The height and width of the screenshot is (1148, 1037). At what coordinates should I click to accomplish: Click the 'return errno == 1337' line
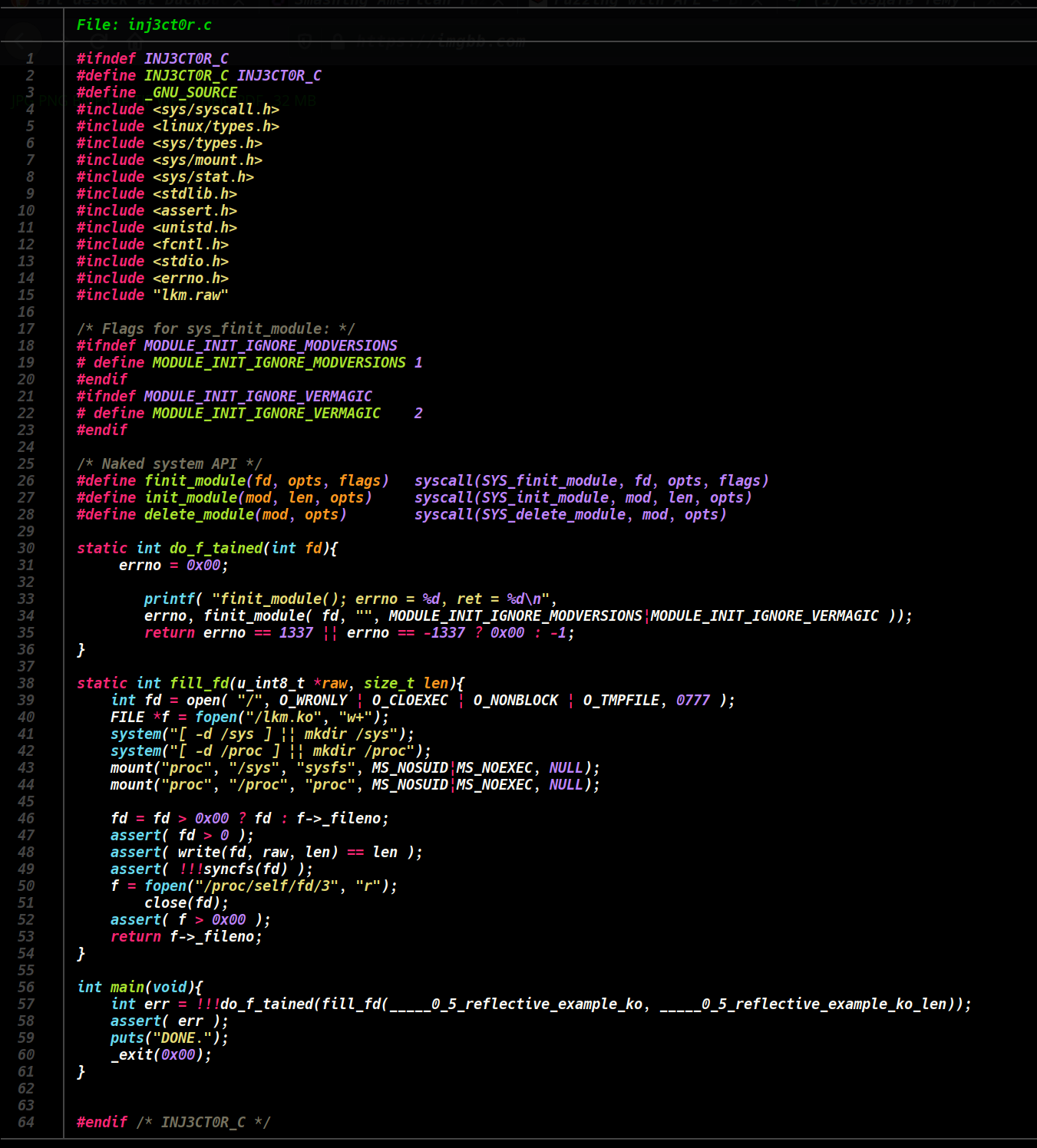coord(360,632)
